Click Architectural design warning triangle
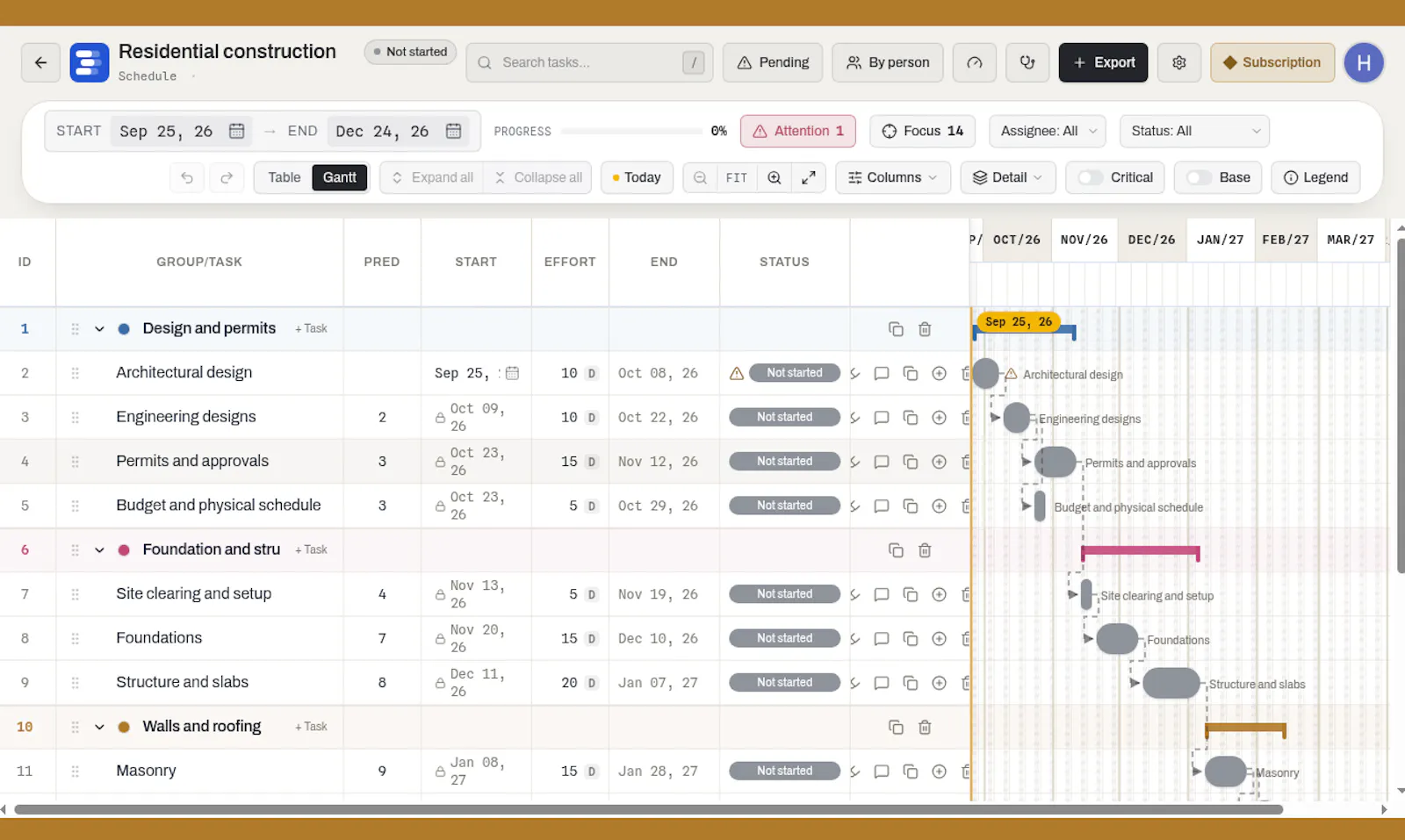Image resolution: width=1405 pixels, height=840 pixels. (x=737, y=373)
